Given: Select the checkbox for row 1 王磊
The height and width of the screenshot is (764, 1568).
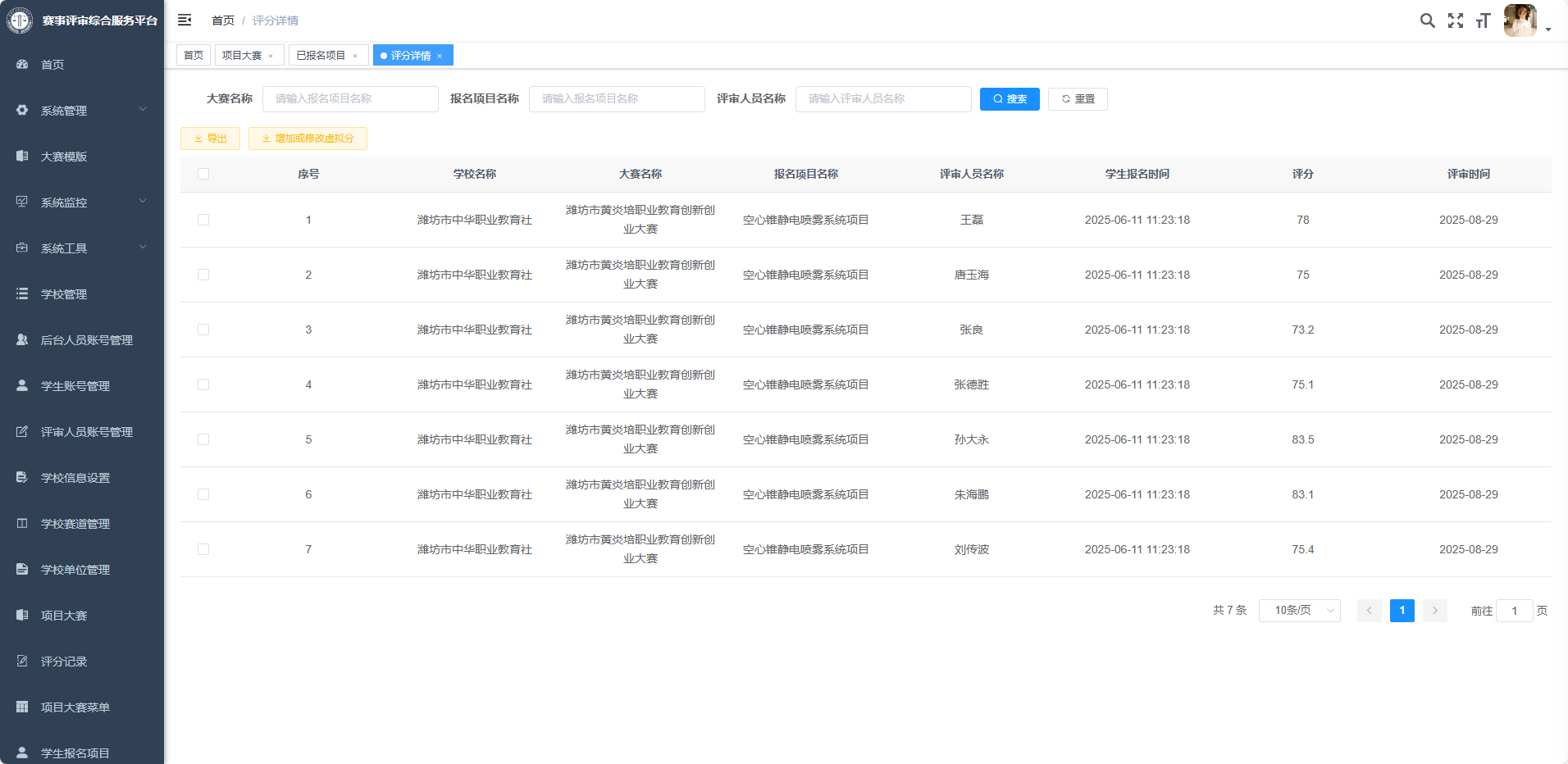Looking at the screenshot, I should [203, 220].
